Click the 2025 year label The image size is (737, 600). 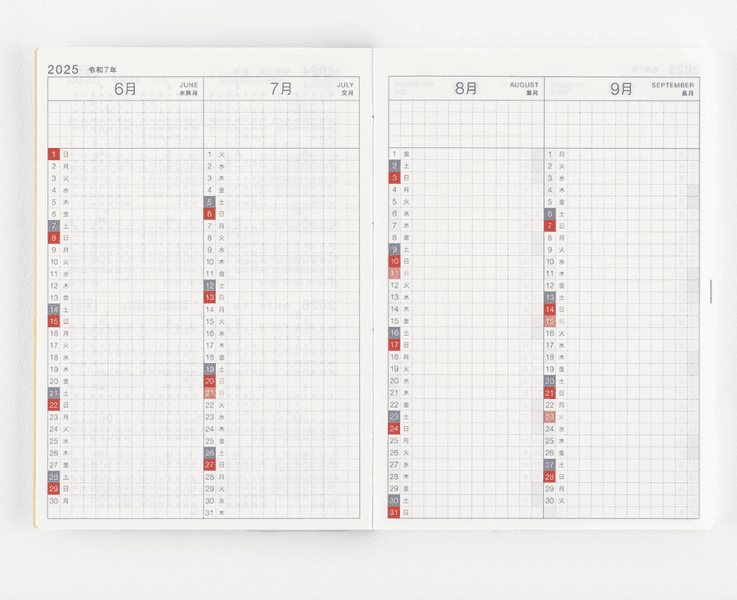(x=63, y=68)
